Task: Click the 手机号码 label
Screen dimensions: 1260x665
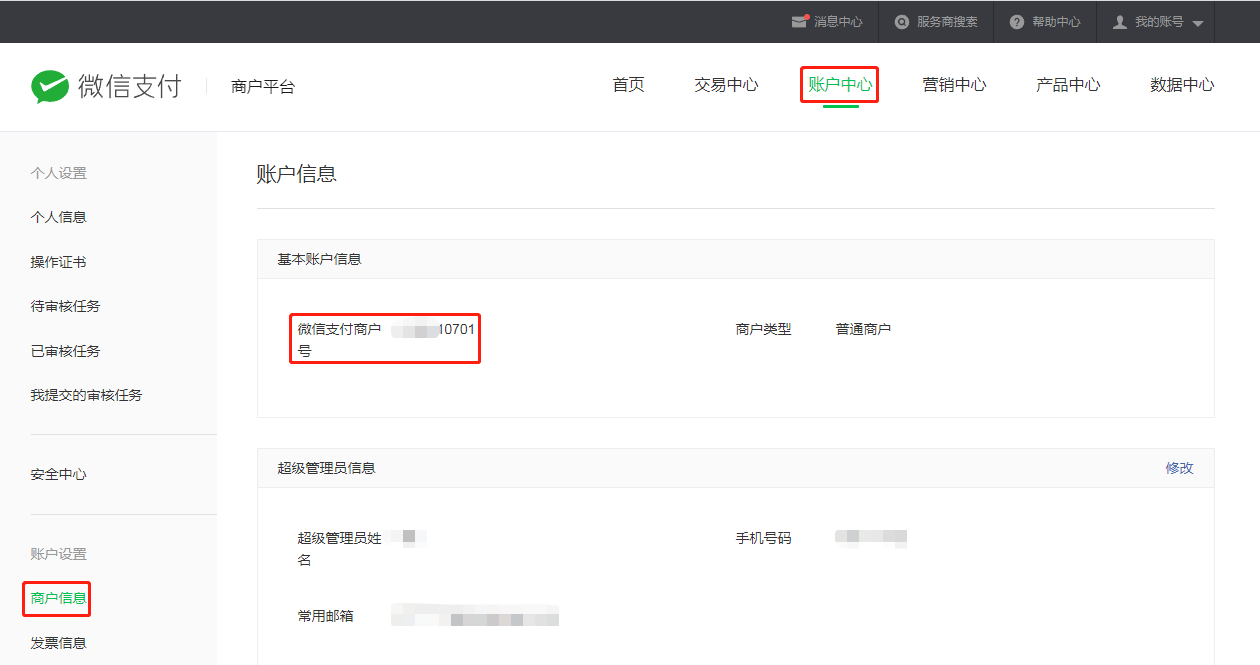Action: (x=764, y=538)
